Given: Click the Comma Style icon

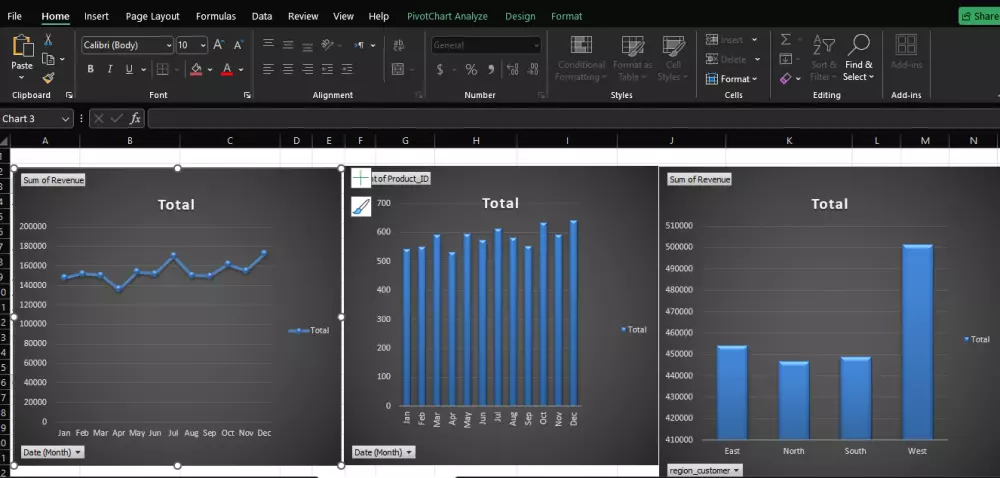Looking at the screenshot, I should 491,69.
